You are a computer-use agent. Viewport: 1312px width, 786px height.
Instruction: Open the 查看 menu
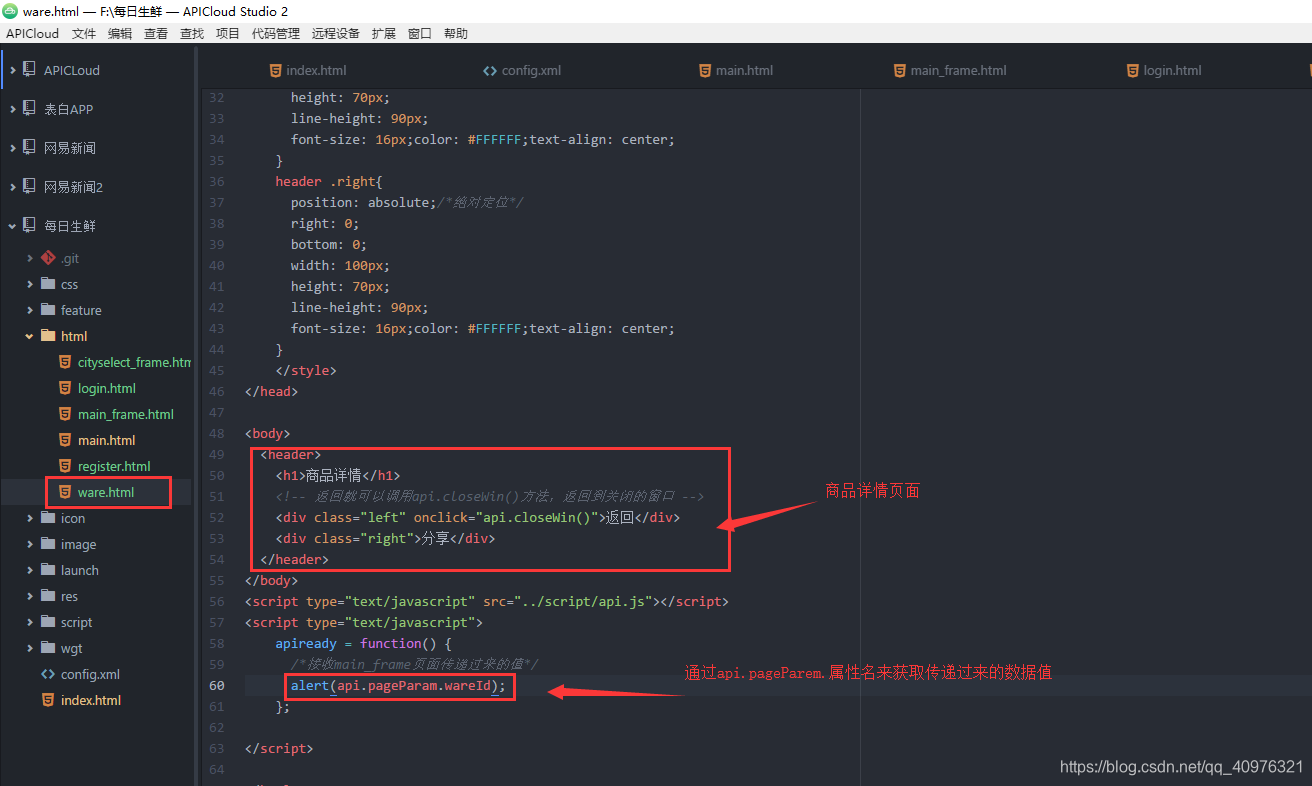(156, 33)
